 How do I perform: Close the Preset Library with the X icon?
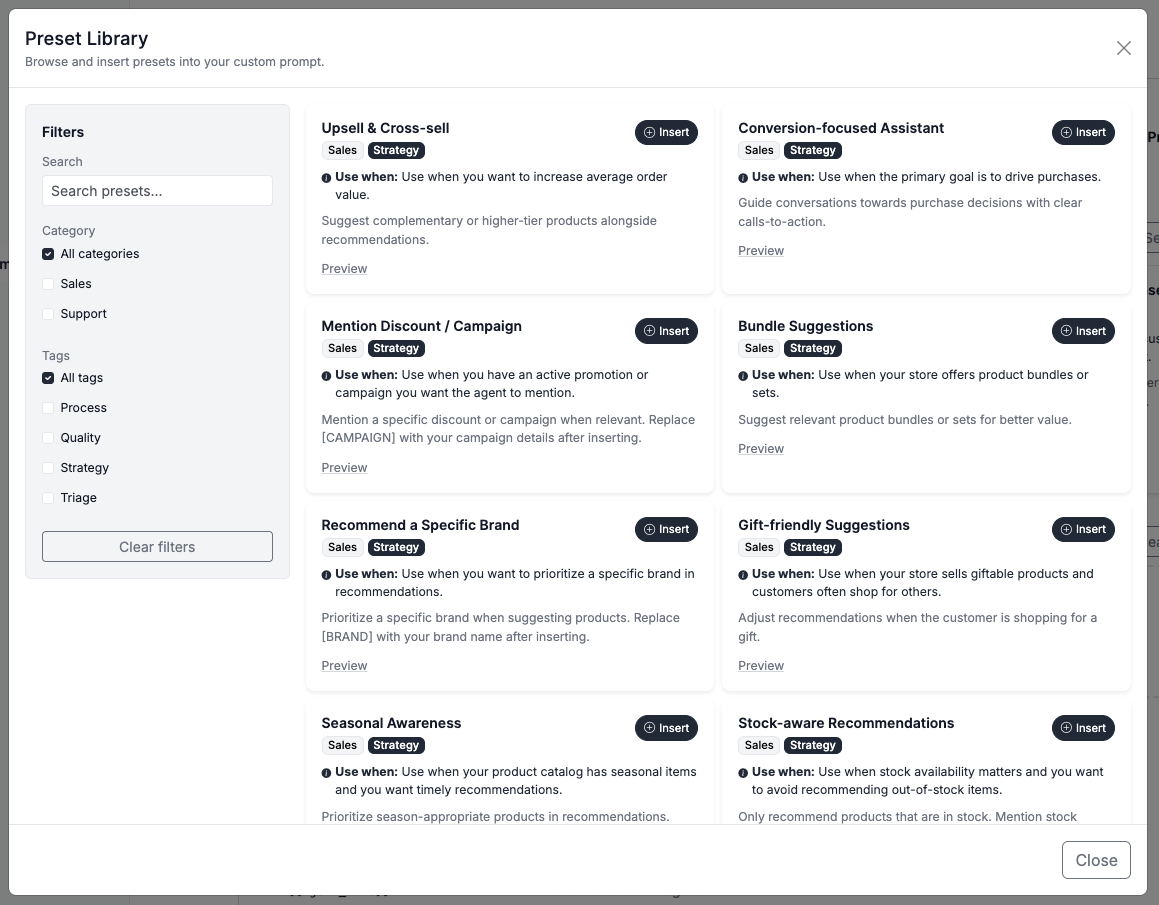tap(1124, 48)
